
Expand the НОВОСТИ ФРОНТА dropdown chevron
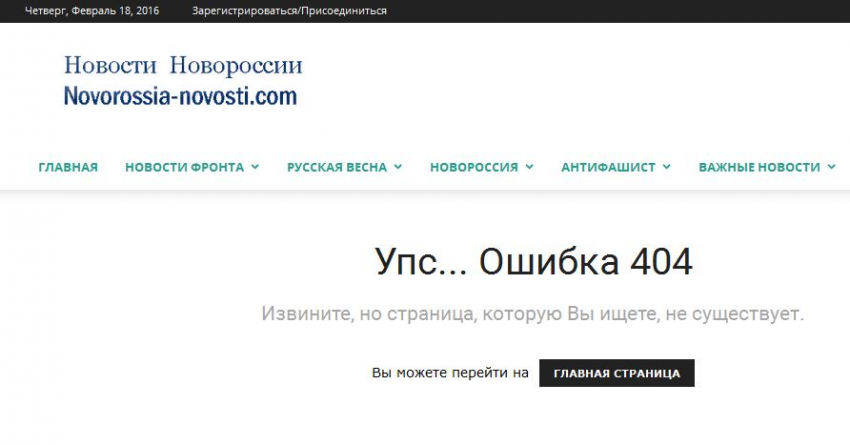pyautogui.click(x=255, y=168)
